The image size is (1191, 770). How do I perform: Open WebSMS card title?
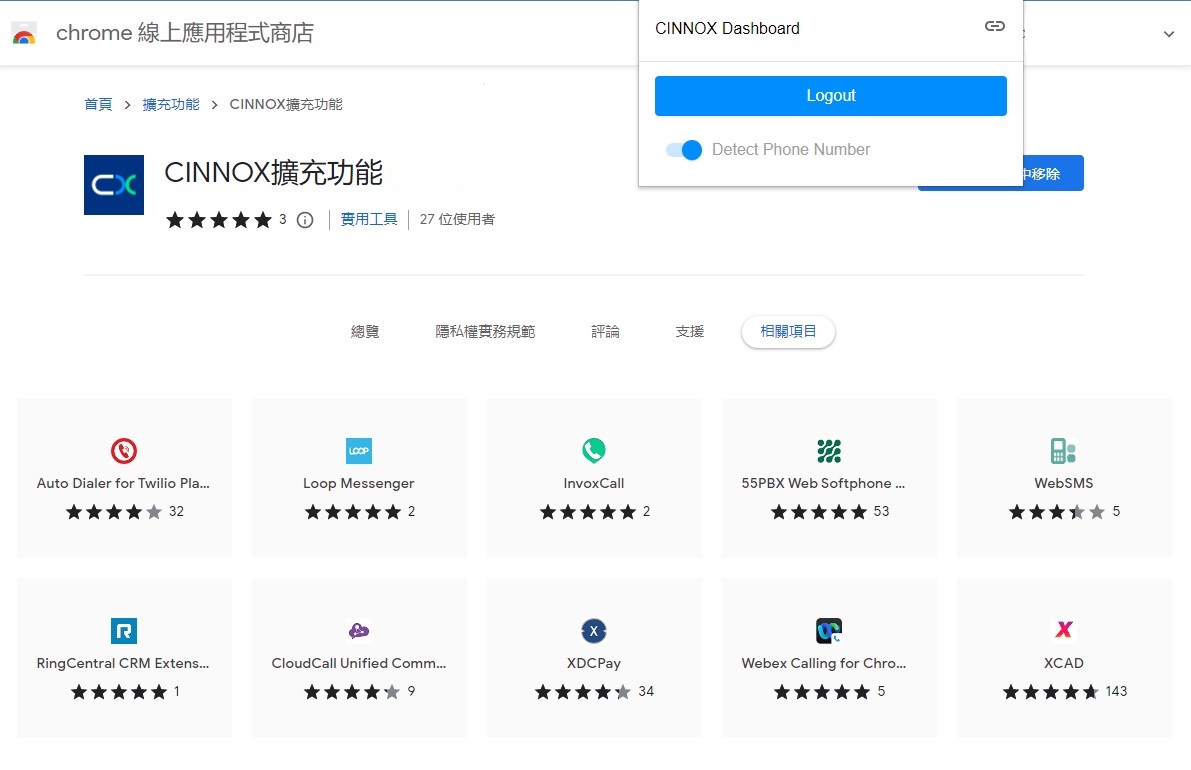coord(1063,483)
